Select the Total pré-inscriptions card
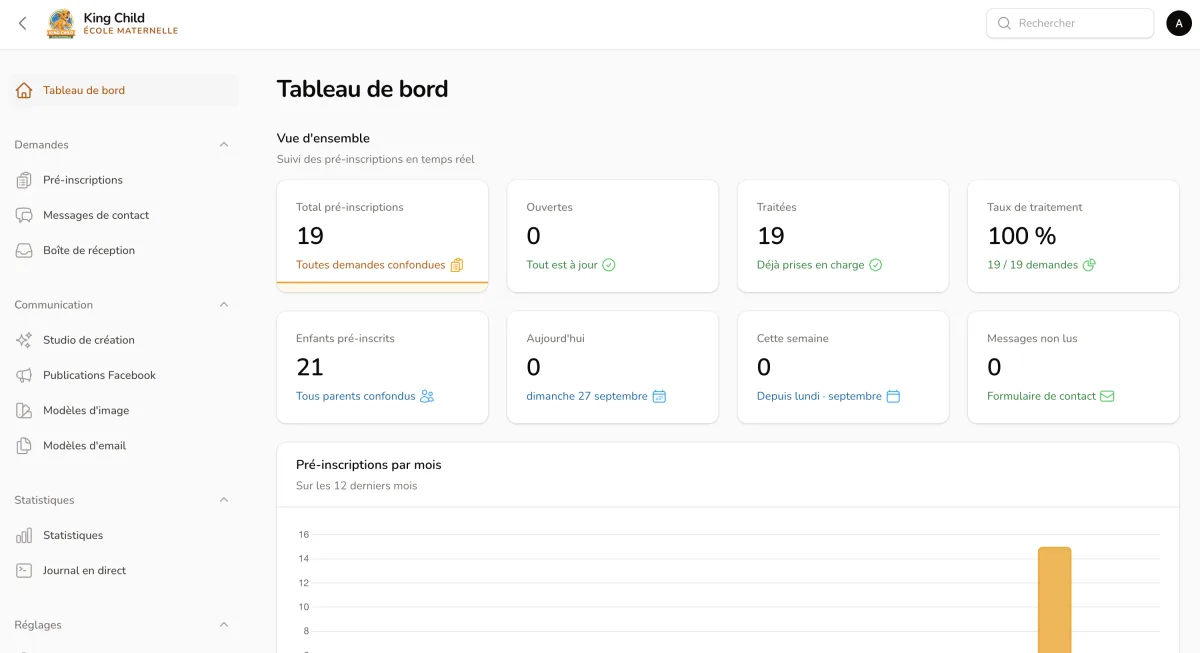Image resolution: width=1200 pixels, height=653 pixels. (382, 236)
